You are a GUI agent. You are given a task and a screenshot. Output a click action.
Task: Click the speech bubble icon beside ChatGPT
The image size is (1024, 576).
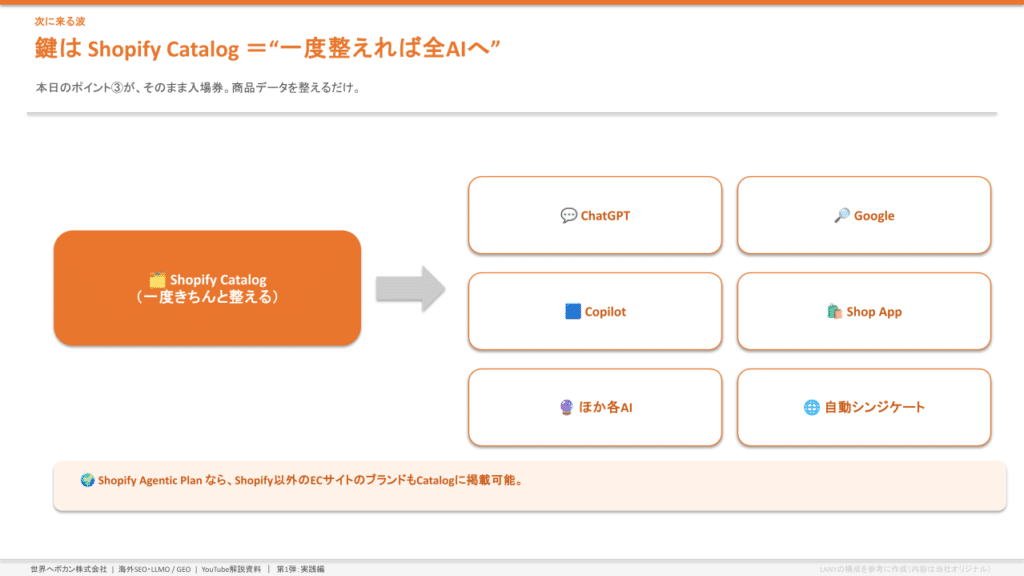click(568, 216)
